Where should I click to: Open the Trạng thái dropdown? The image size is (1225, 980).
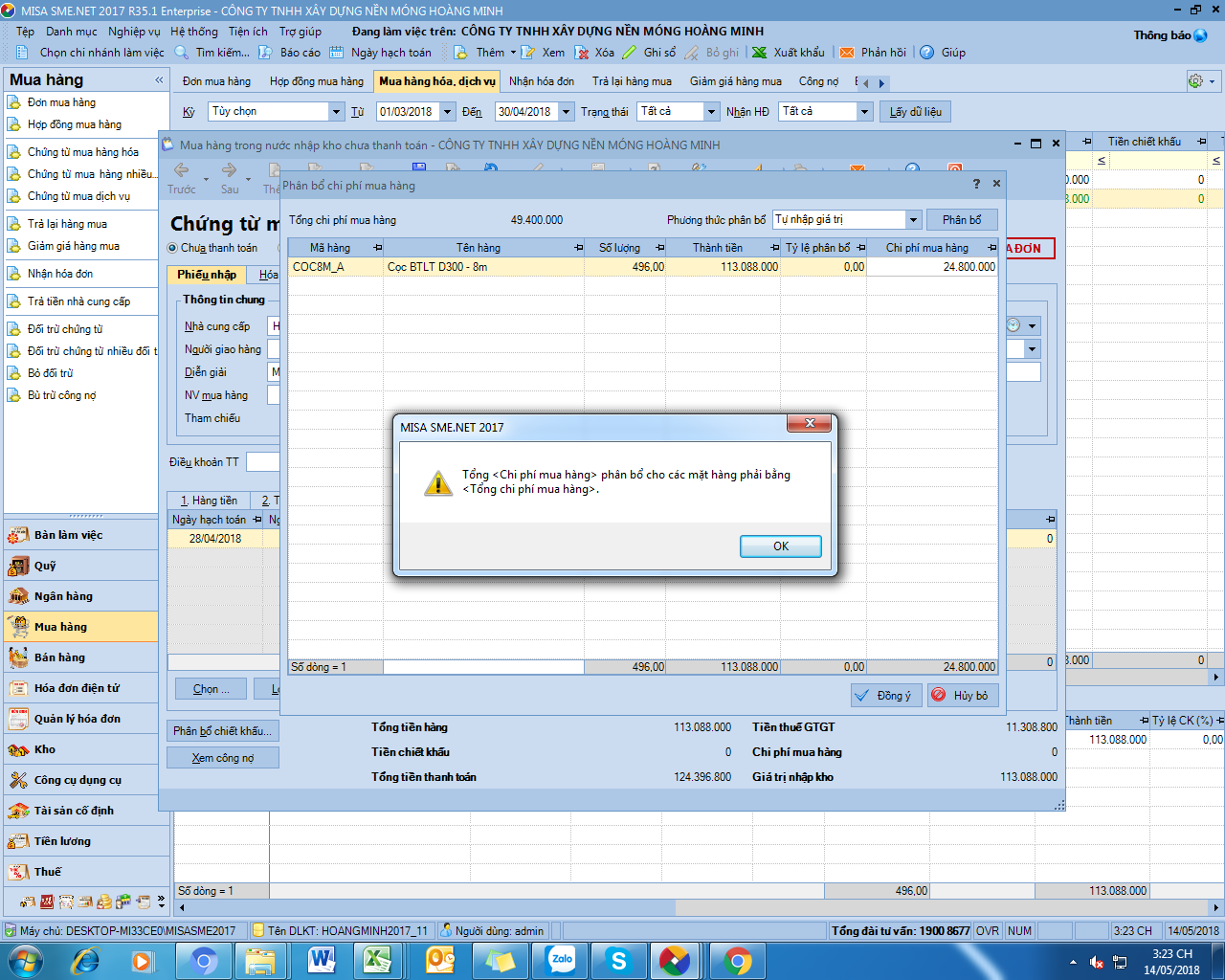coord(711,111)
